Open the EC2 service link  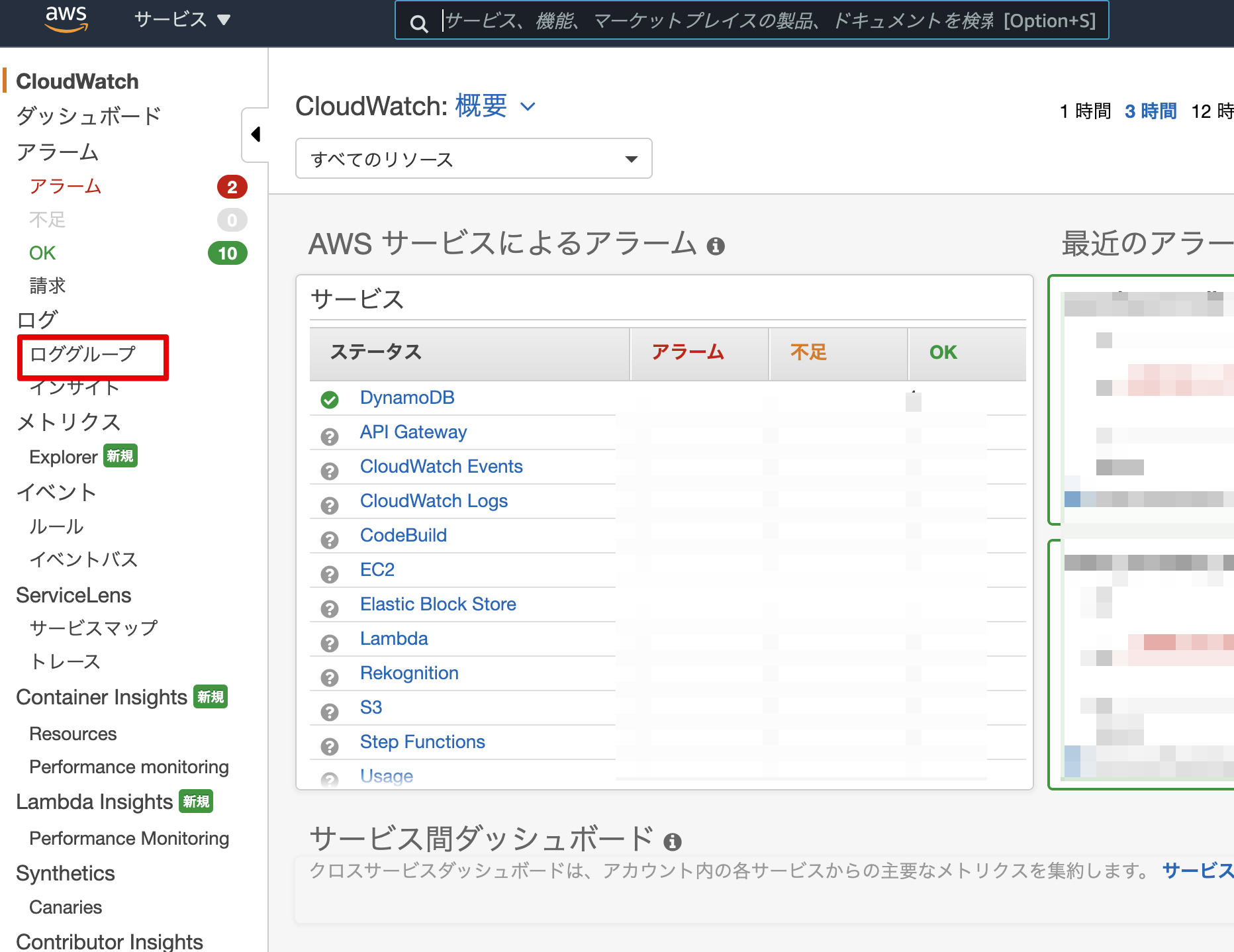(x=377, y=569)
